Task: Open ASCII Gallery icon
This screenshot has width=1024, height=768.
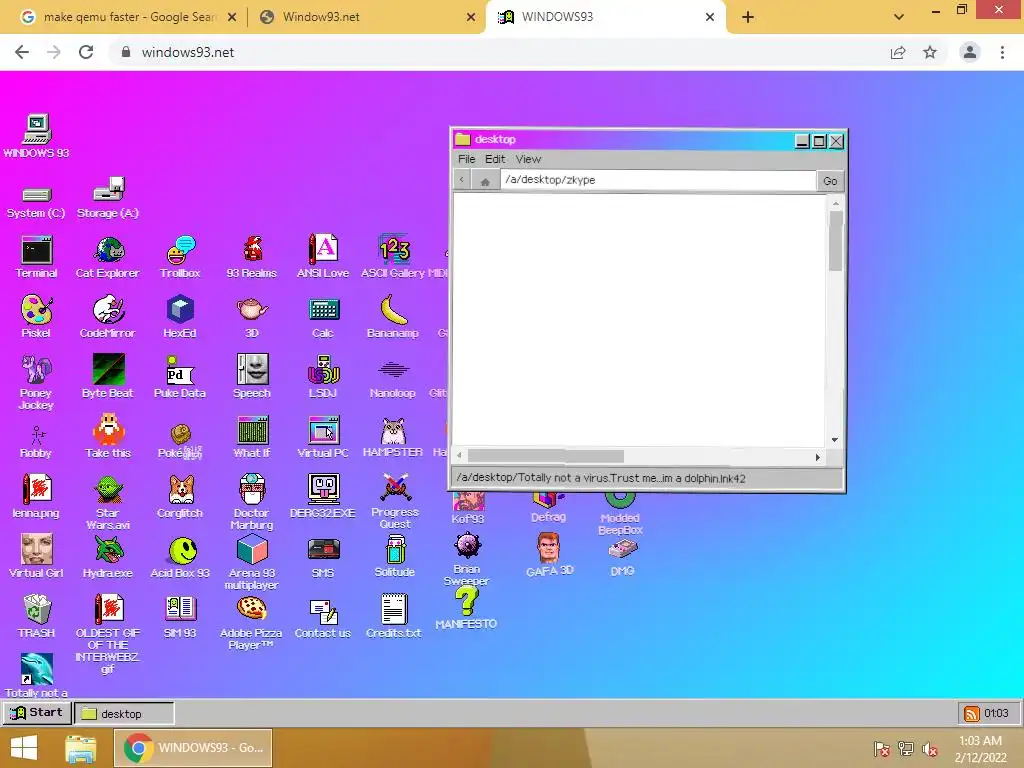Action: click(x=393, y=256)
